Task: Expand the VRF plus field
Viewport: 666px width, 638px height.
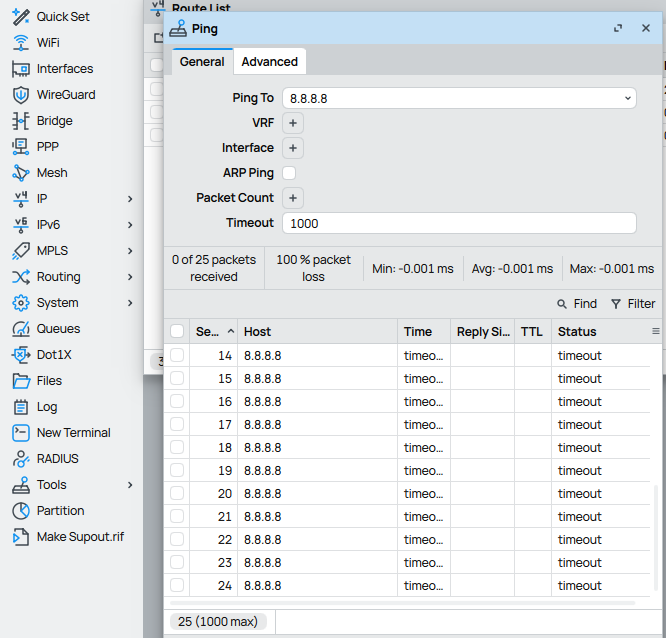Action: pyautogui.click(x=293, y=123)
